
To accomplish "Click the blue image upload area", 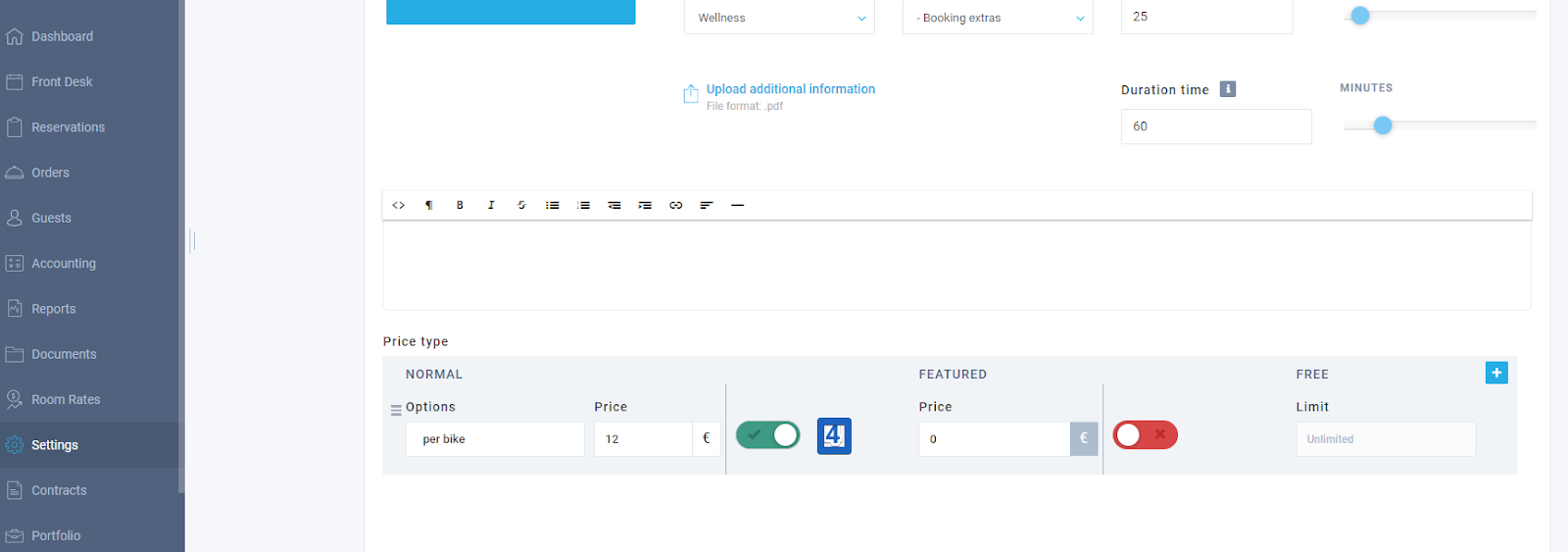I will point(511,12).
